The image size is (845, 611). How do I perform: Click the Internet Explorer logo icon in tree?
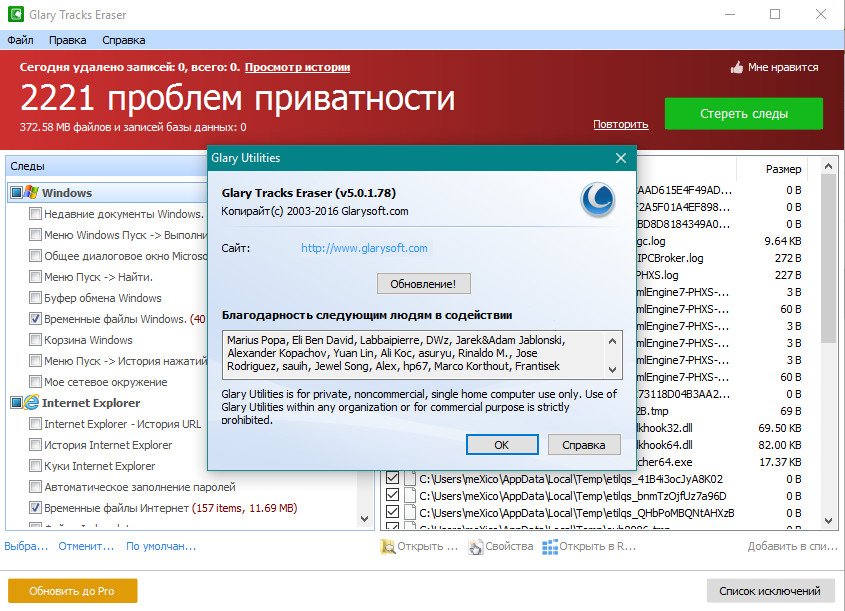pyautogui.click(x=31, y=402)
